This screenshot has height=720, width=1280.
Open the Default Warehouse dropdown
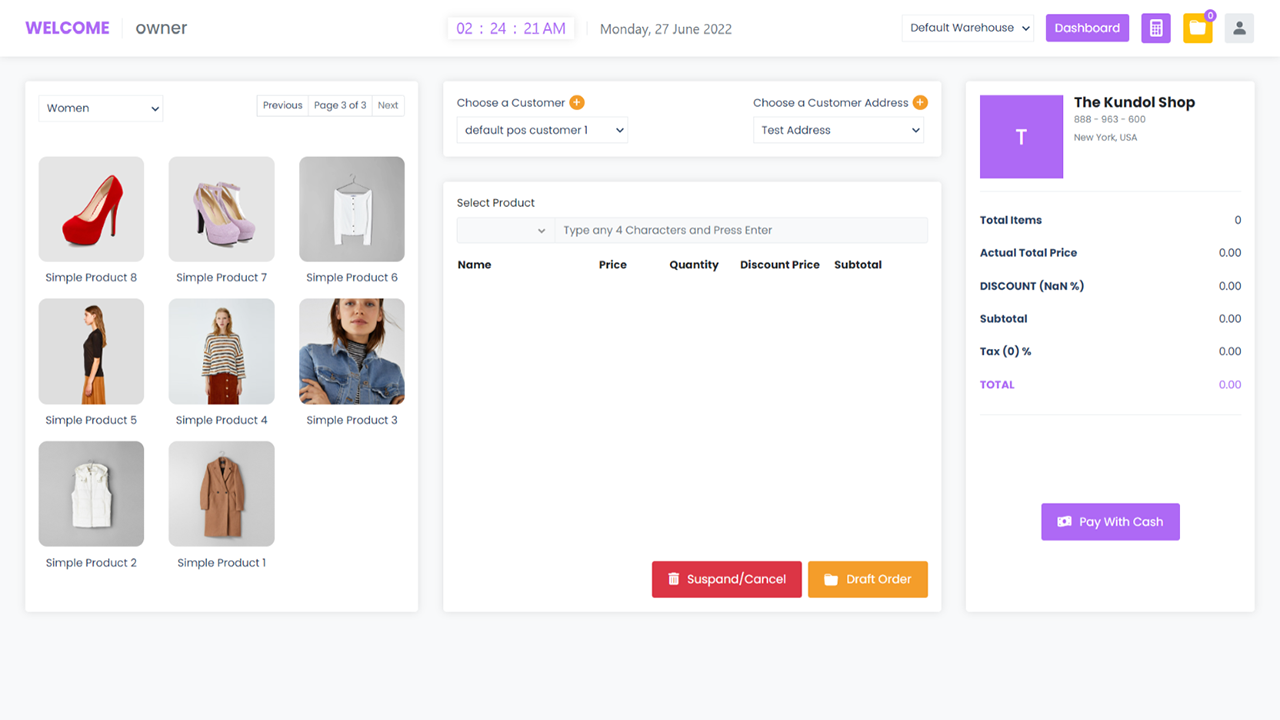(x=968, y=28)
